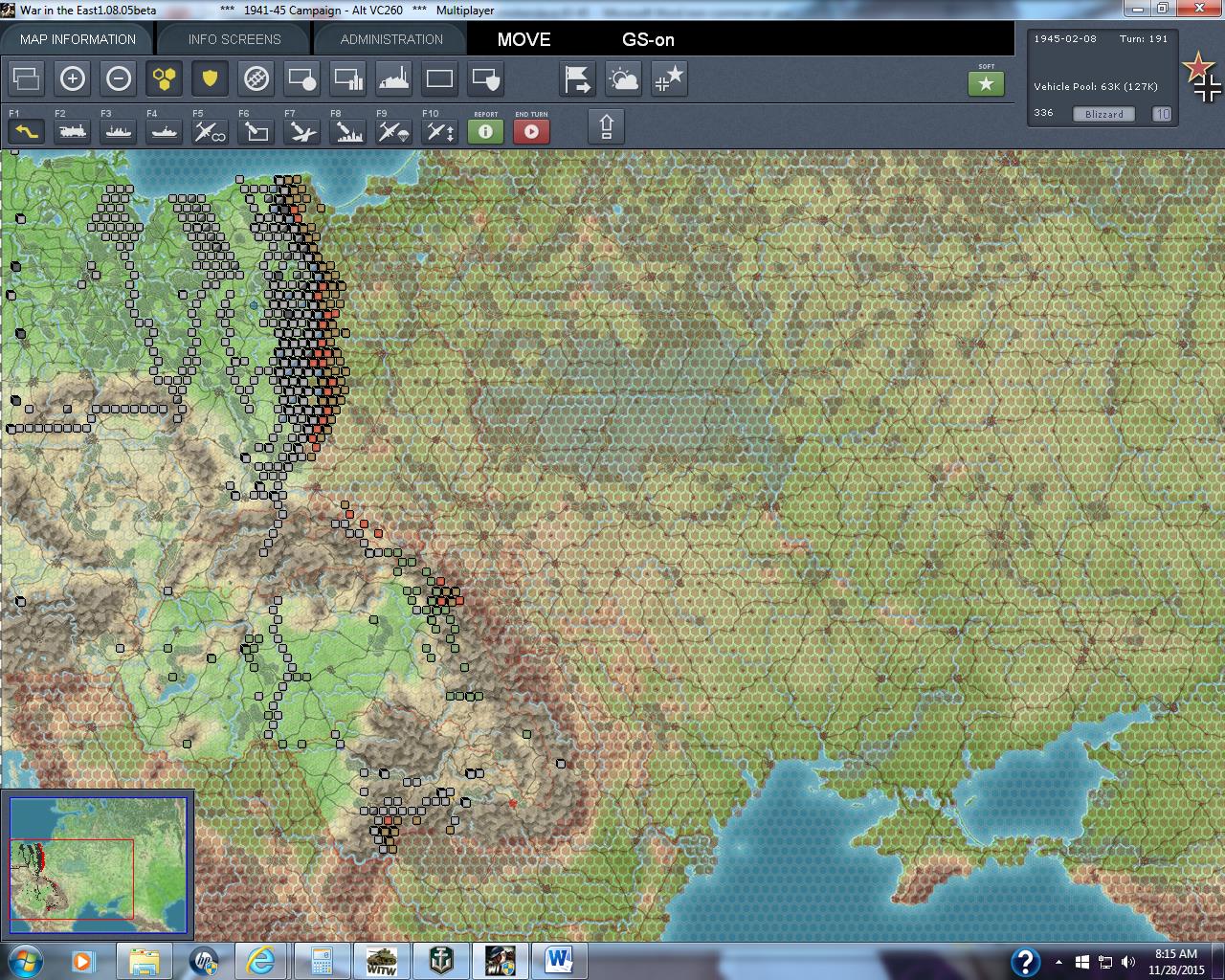1225x980 pixels.
Task: Click the turn date 1945-02-08 text
Action: pos(1065,39)
